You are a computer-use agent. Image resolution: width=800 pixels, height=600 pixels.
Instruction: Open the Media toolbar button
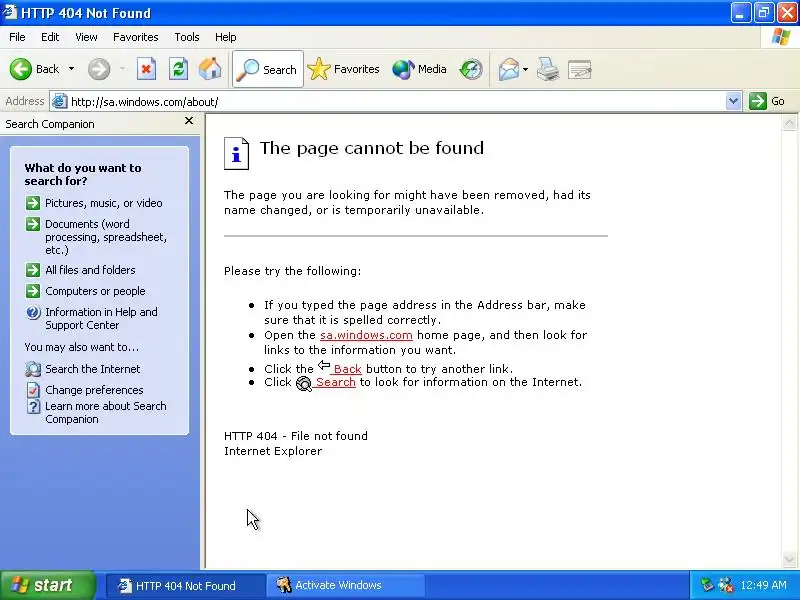pos(419,69)
